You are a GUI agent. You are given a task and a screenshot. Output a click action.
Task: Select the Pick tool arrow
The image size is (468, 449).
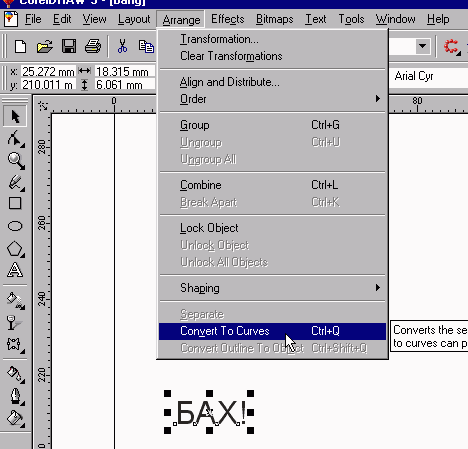pyautogui.click(x=15, y=117)
